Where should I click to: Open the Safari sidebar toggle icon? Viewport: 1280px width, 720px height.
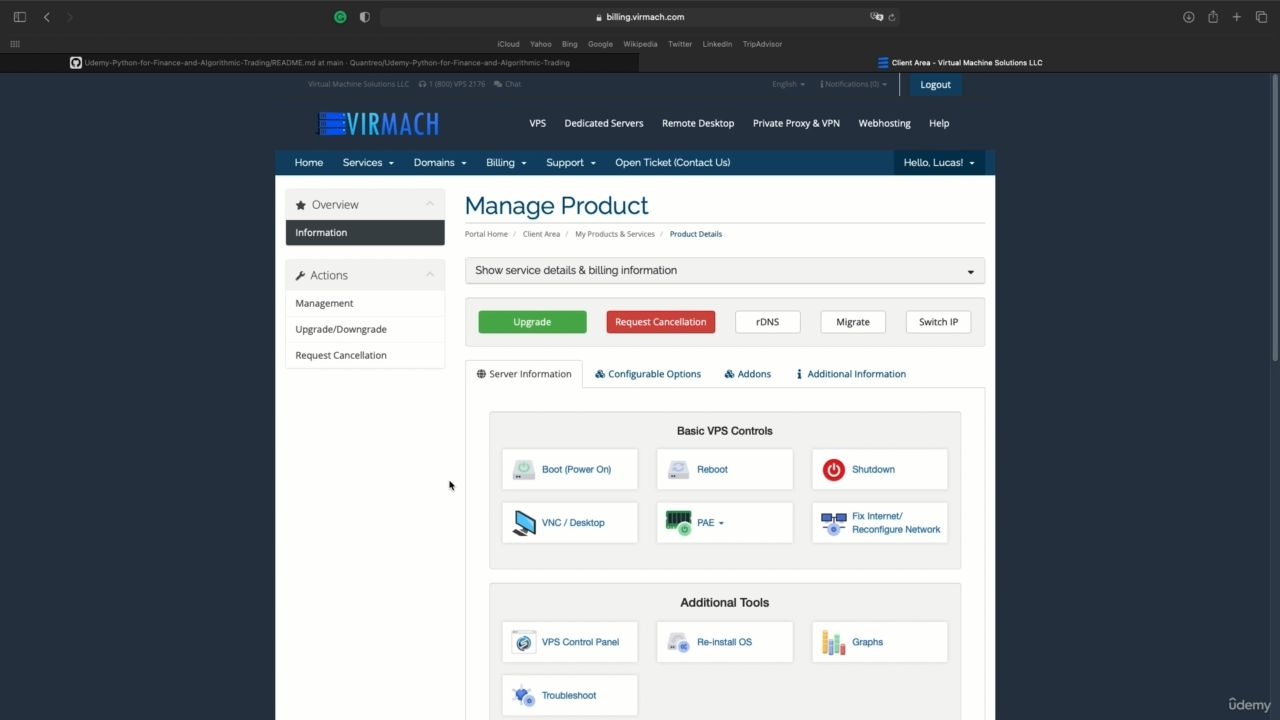pos(19,17)
